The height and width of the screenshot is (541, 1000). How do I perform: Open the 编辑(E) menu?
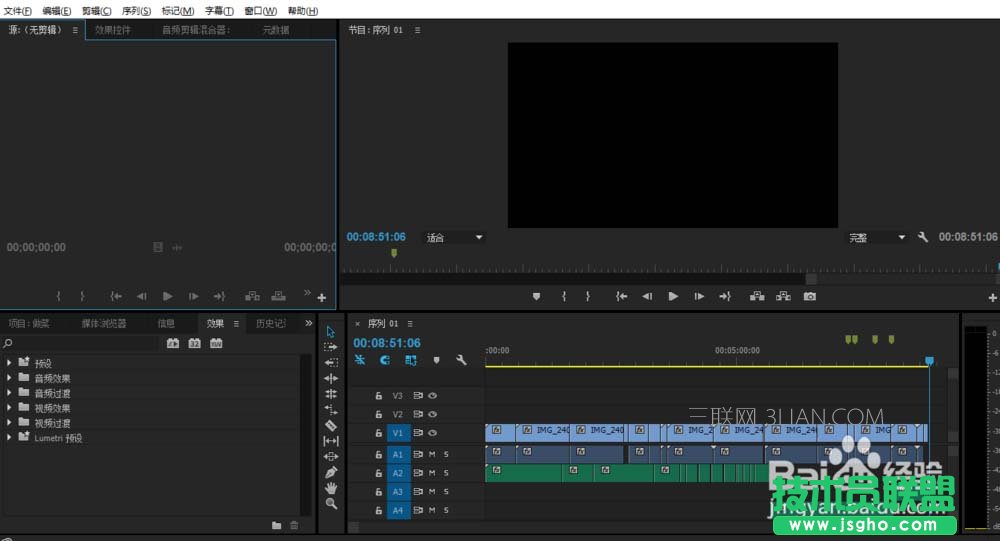tap(57, 11)
